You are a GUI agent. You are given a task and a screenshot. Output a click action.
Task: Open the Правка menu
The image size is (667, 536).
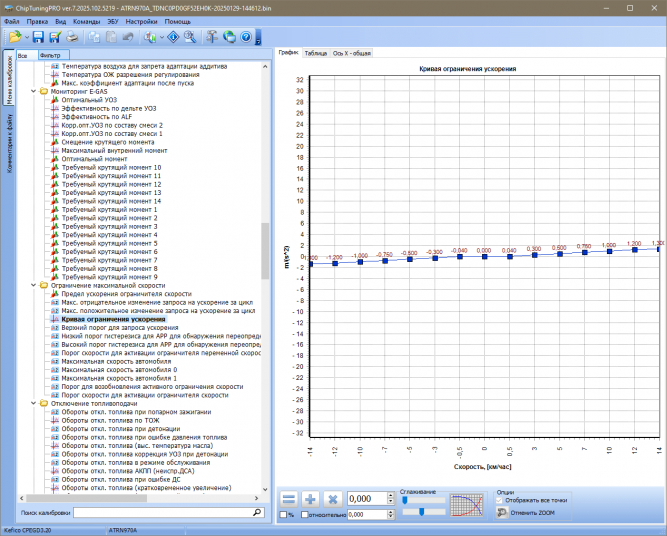click(x=37, y=21)
